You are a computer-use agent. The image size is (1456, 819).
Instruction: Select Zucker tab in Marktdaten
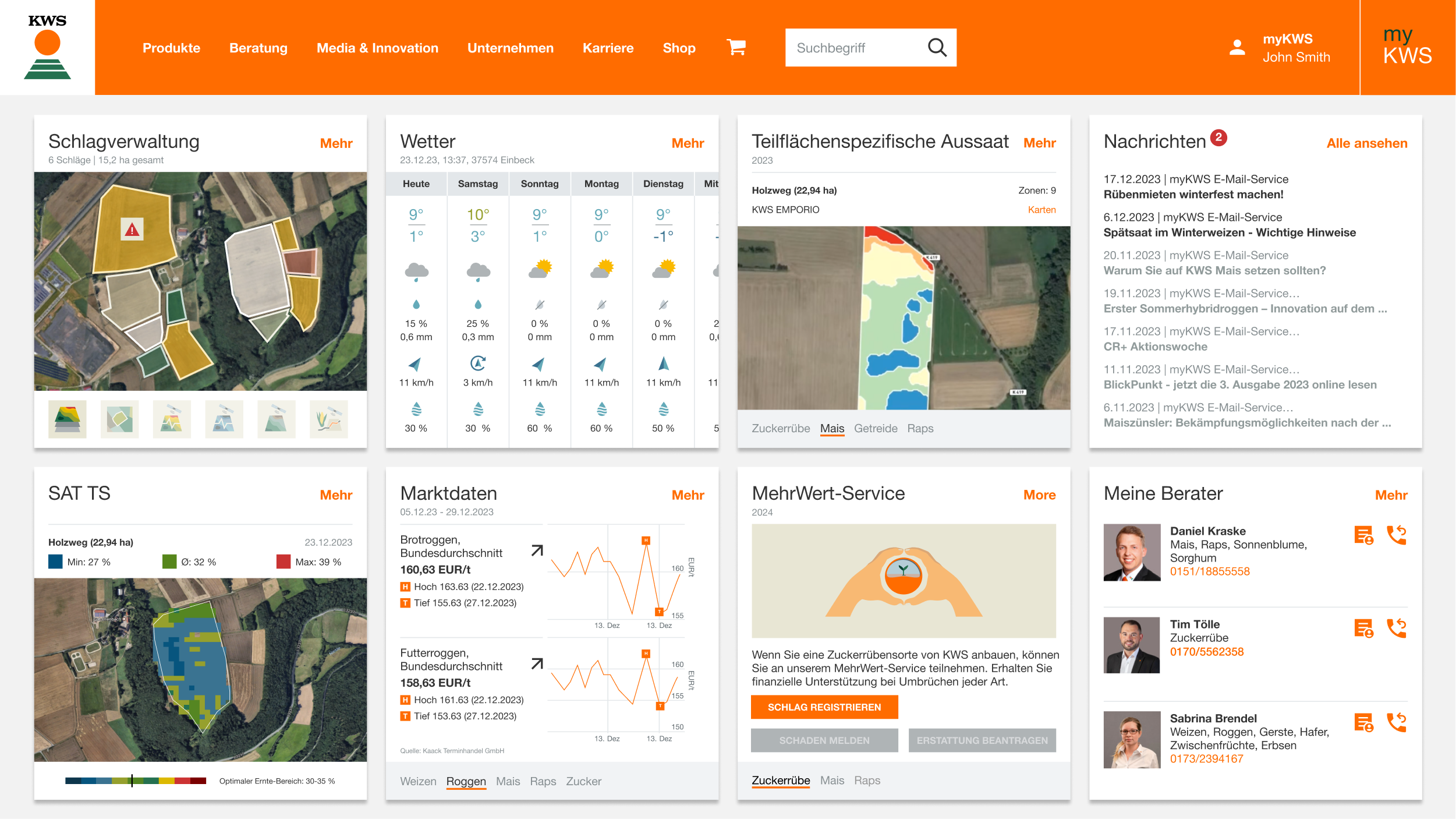pos(583,781)
